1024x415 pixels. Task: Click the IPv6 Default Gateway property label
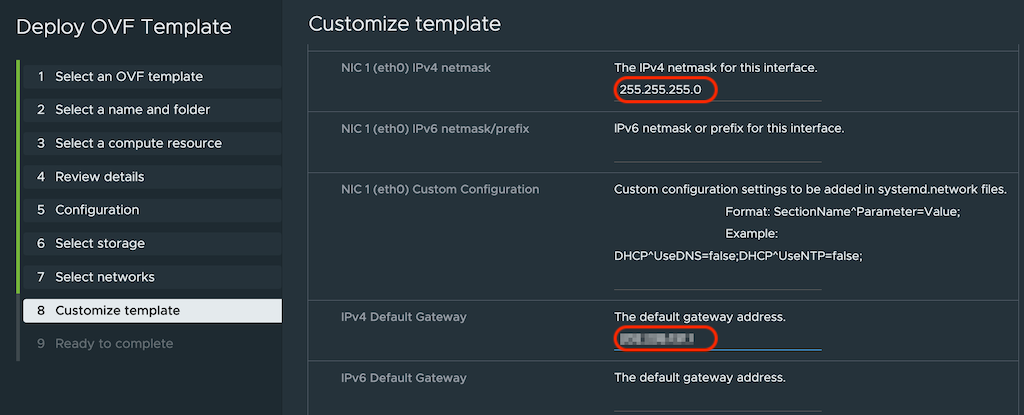403,378
